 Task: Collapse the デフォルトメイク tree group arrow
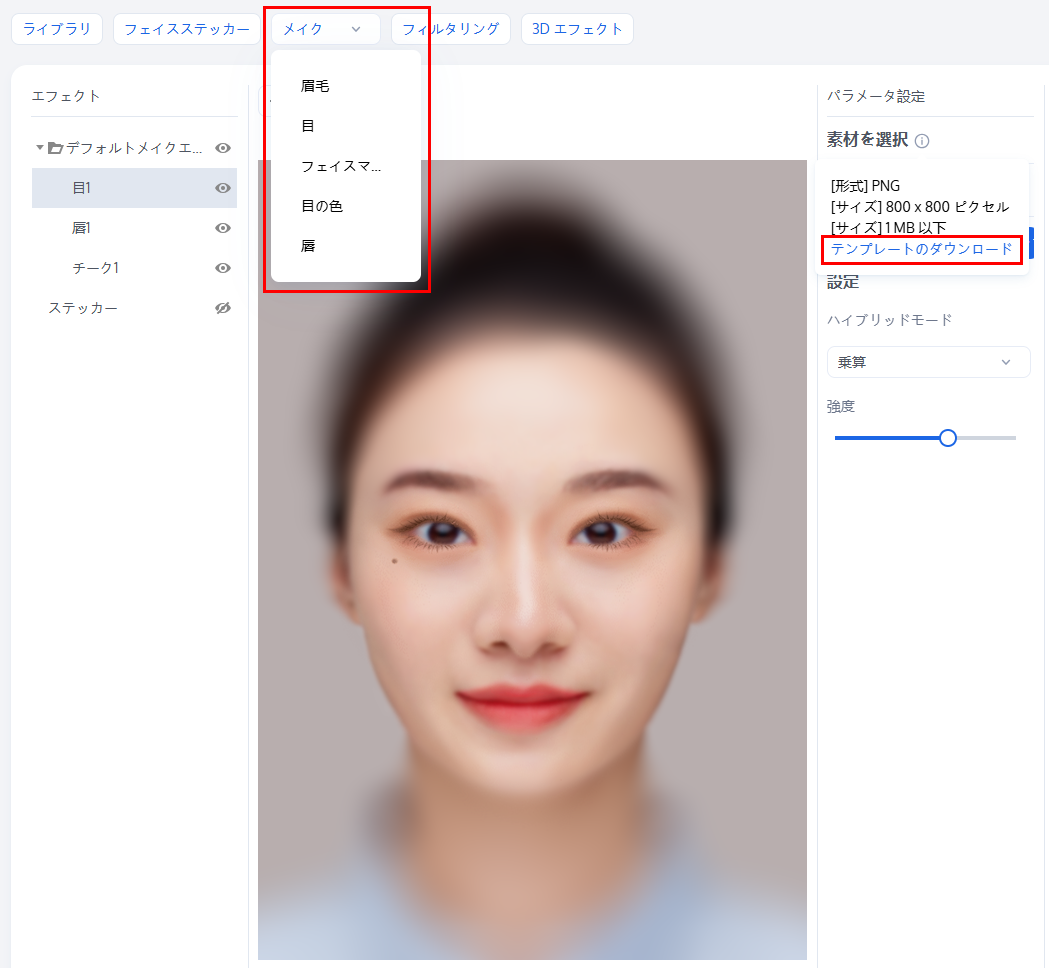point(40,148)
